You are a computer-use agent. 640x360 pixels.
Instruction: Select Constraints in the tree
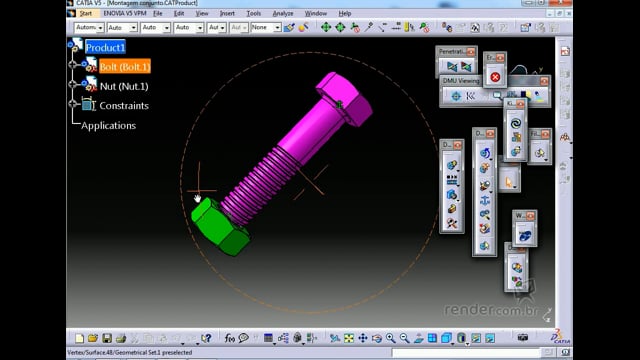124,106
